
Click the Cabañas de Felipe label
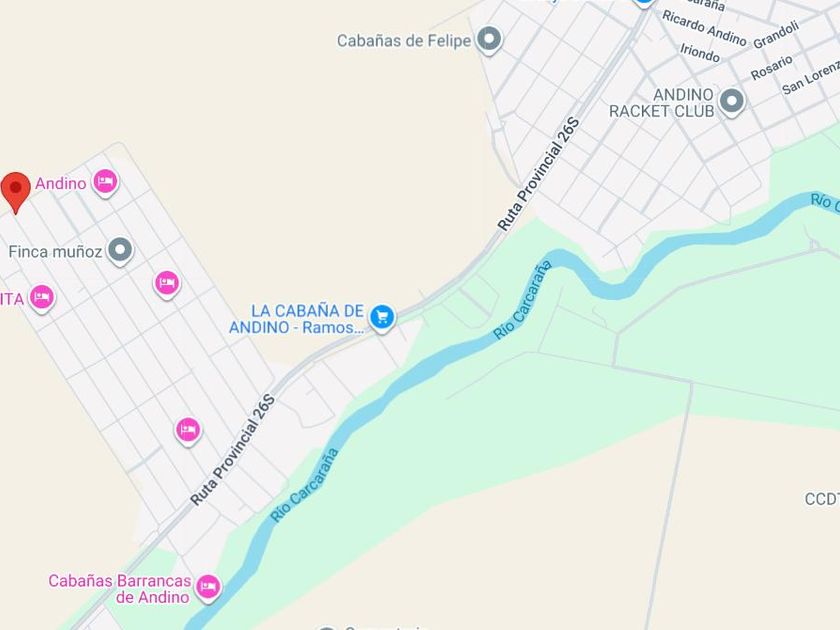(x=404, y=41)
